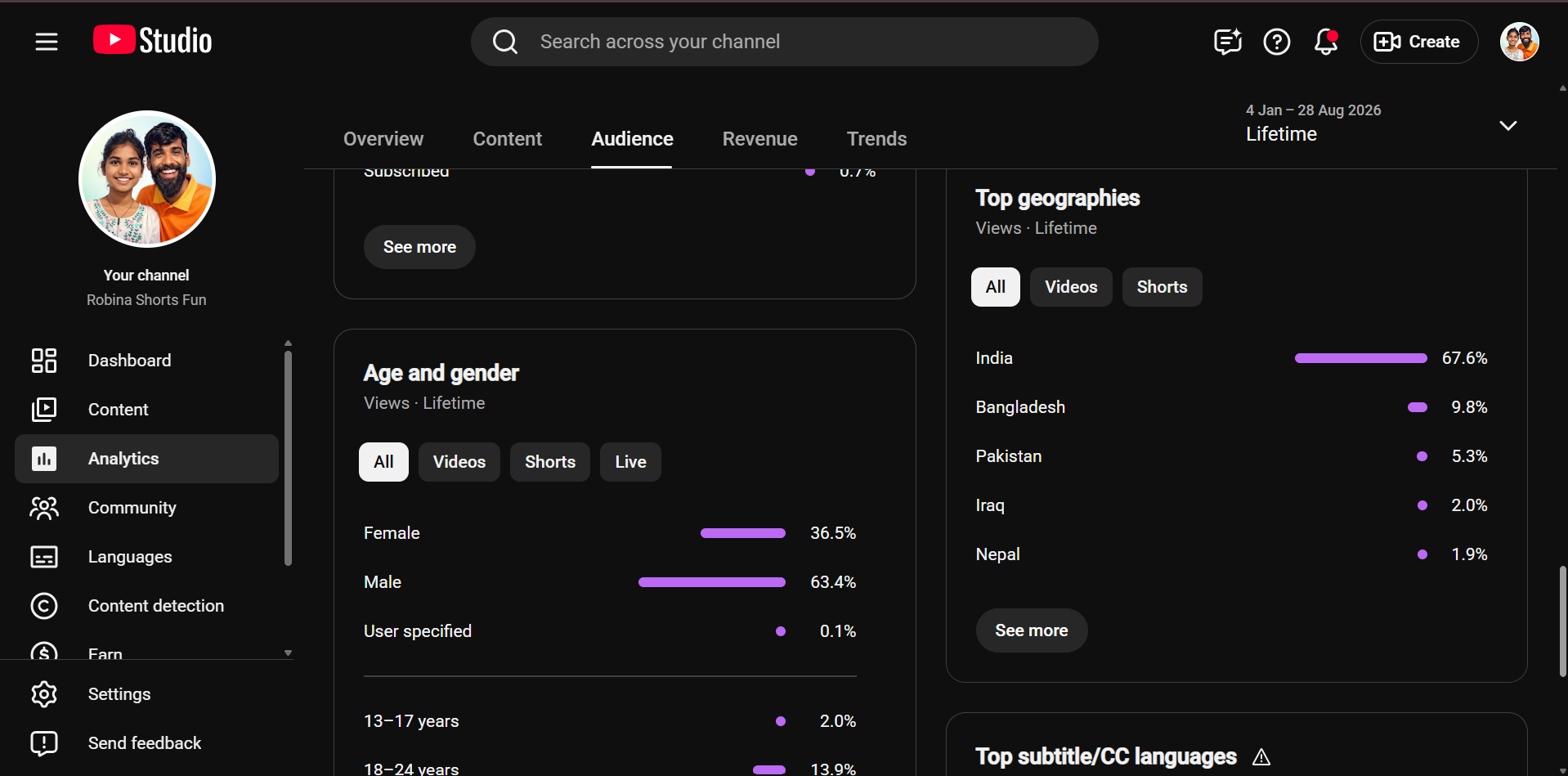Open Settings in the sidebar
Image resolution: width=1568 pixels, height=776 pixels.
click(x=147, y=694)
